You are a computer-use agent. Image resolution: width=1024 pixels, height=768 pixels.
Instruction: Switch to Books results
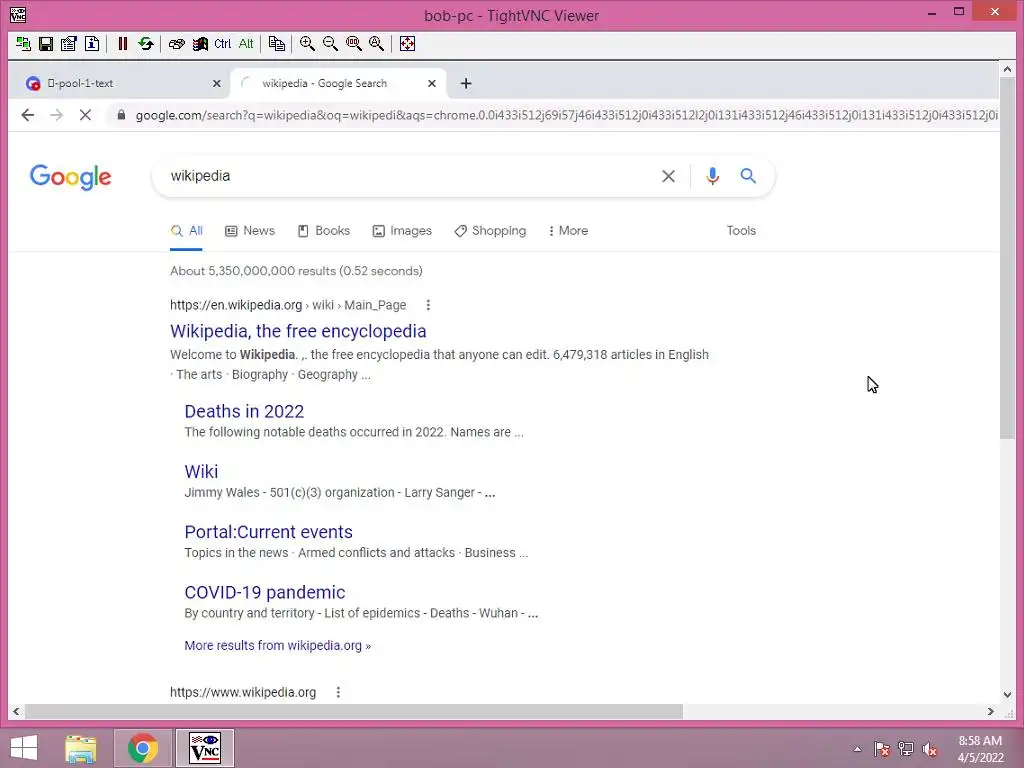tap(324, 231)
